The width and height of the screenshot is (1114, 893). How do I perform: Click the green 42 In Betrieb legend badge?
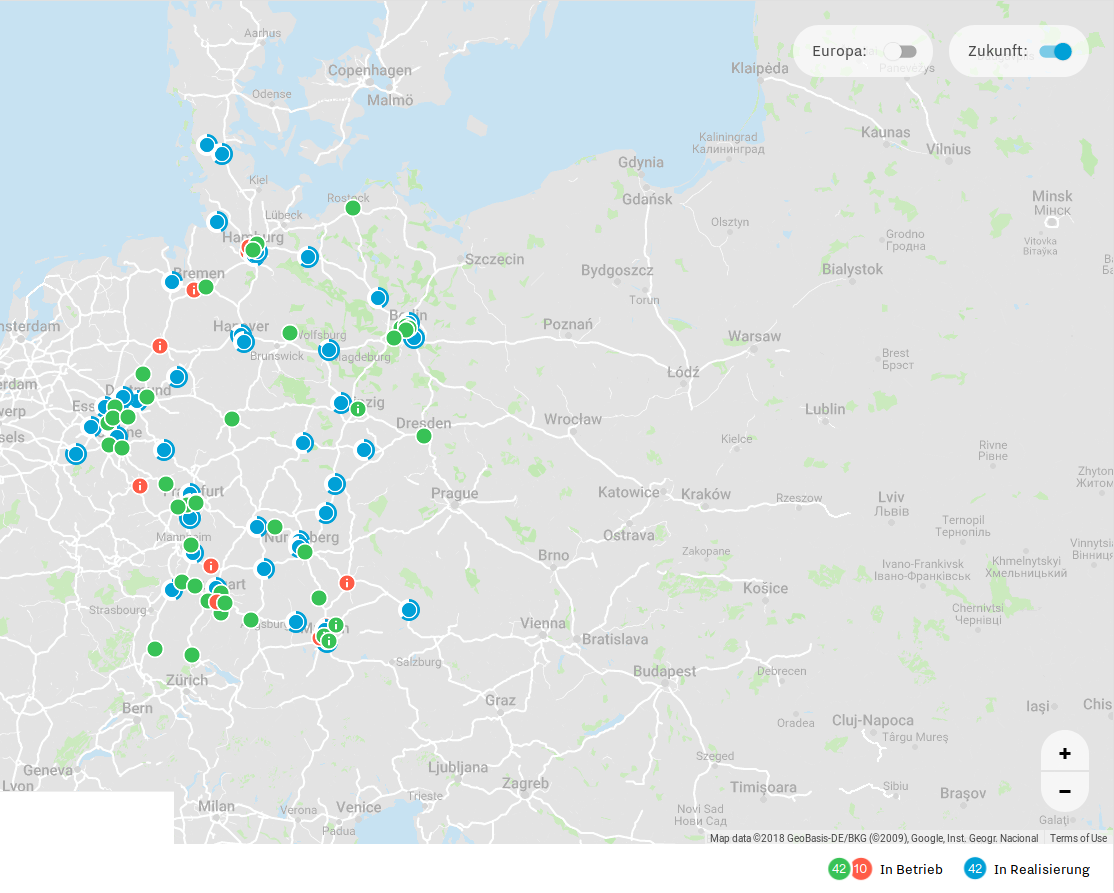point(840,869)
